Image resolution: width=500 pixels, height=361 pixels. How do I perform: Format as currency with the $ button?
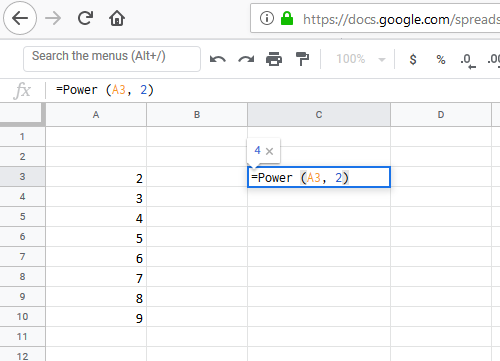[x=413, y=59]
